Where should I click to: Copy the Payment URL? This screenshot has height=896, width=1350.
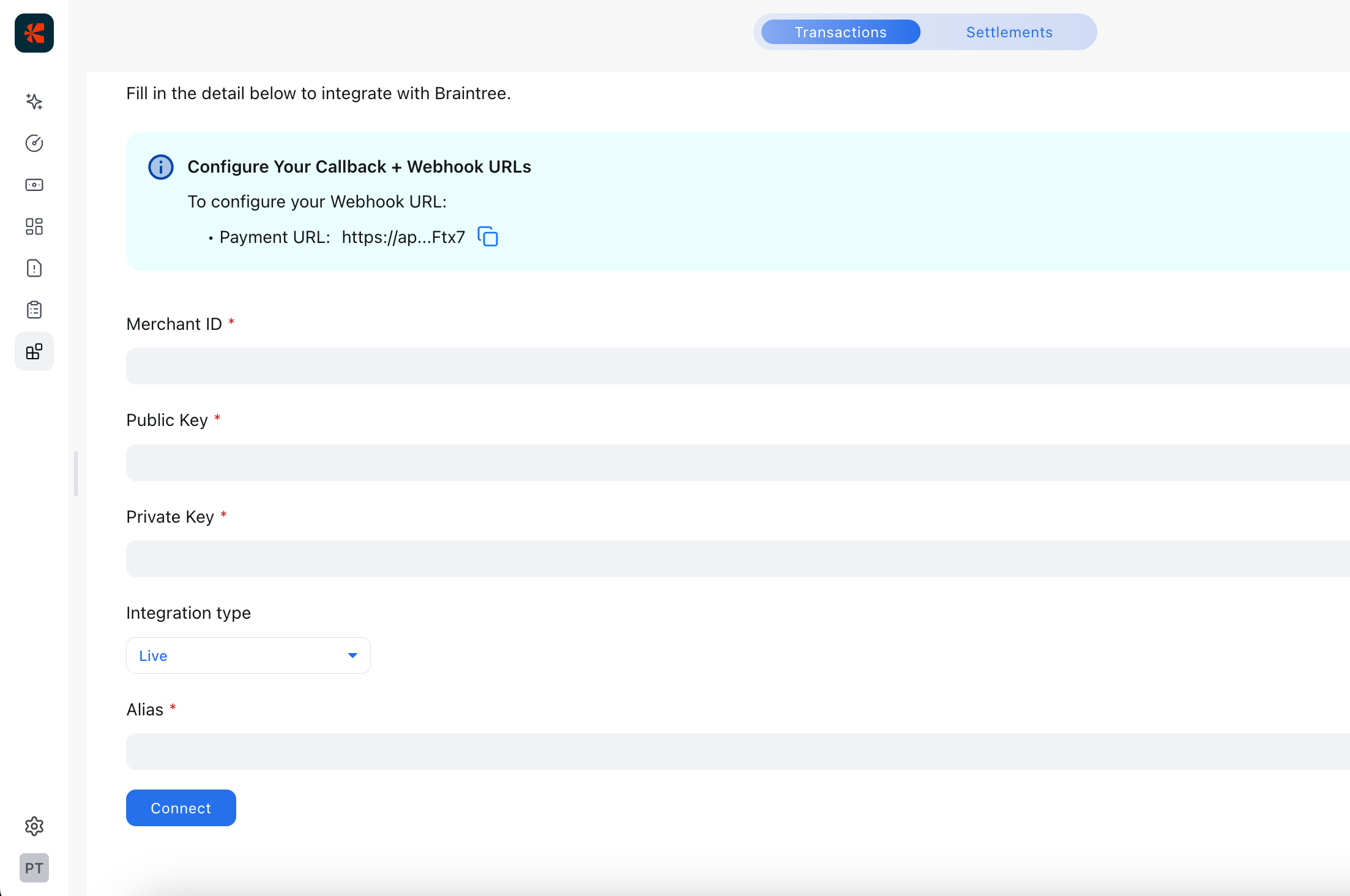pyautogui.click(x=488, y=237)
